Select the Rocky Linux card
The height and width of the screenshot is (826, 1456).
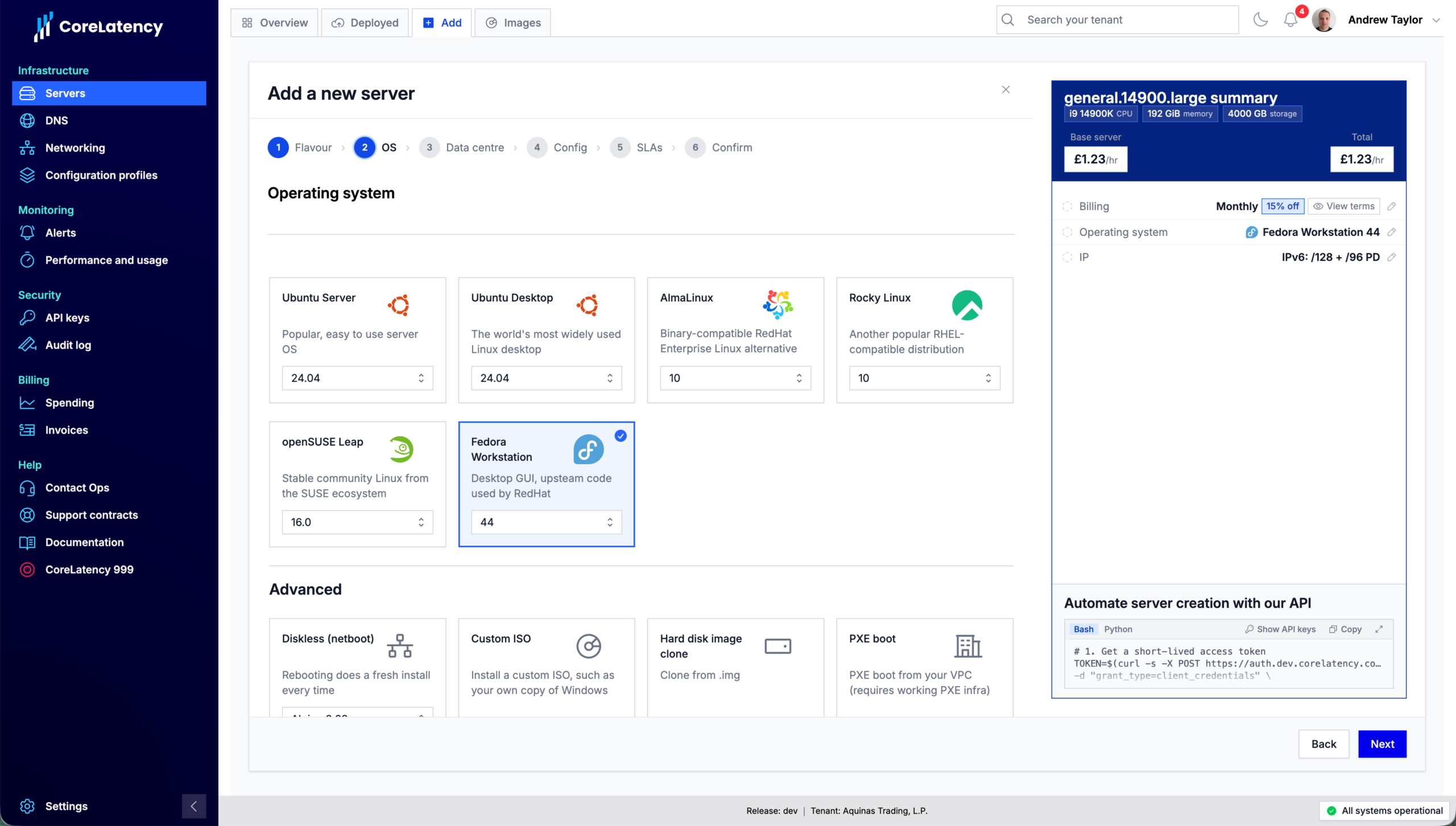(x=925, y=340)
